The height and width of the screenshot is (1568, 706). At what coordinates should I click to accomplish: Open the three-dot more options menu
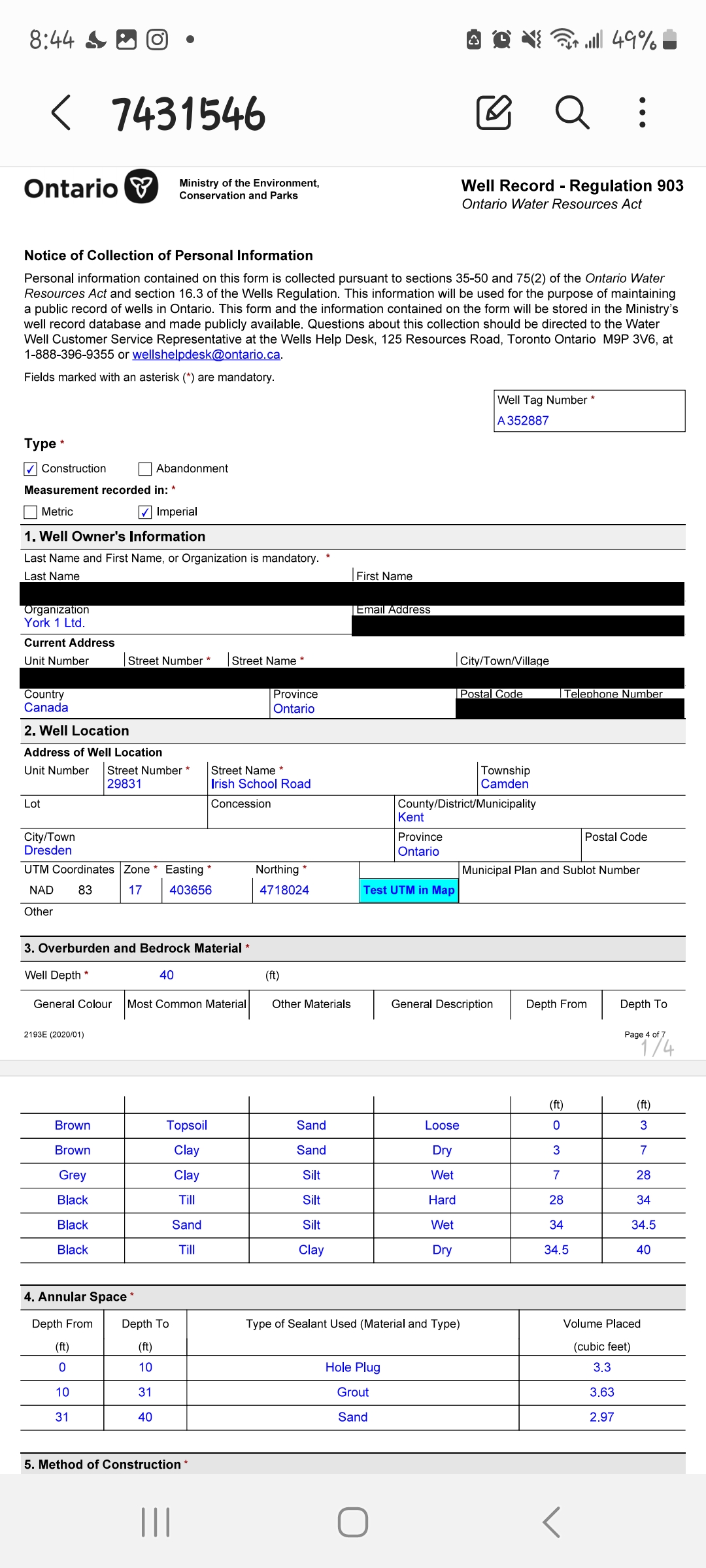(643, 112)
